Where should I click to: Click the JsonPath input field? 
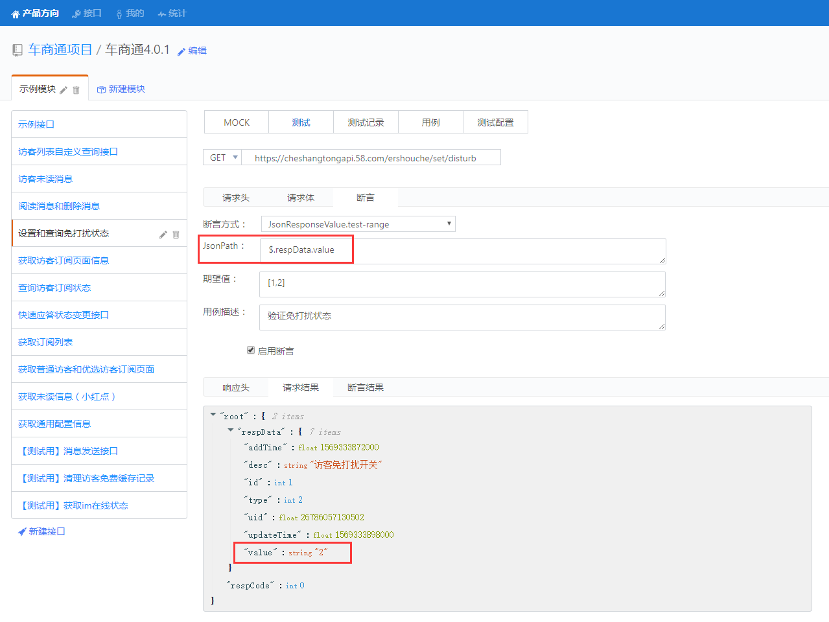pyautogui.click(x=463, y=251)
